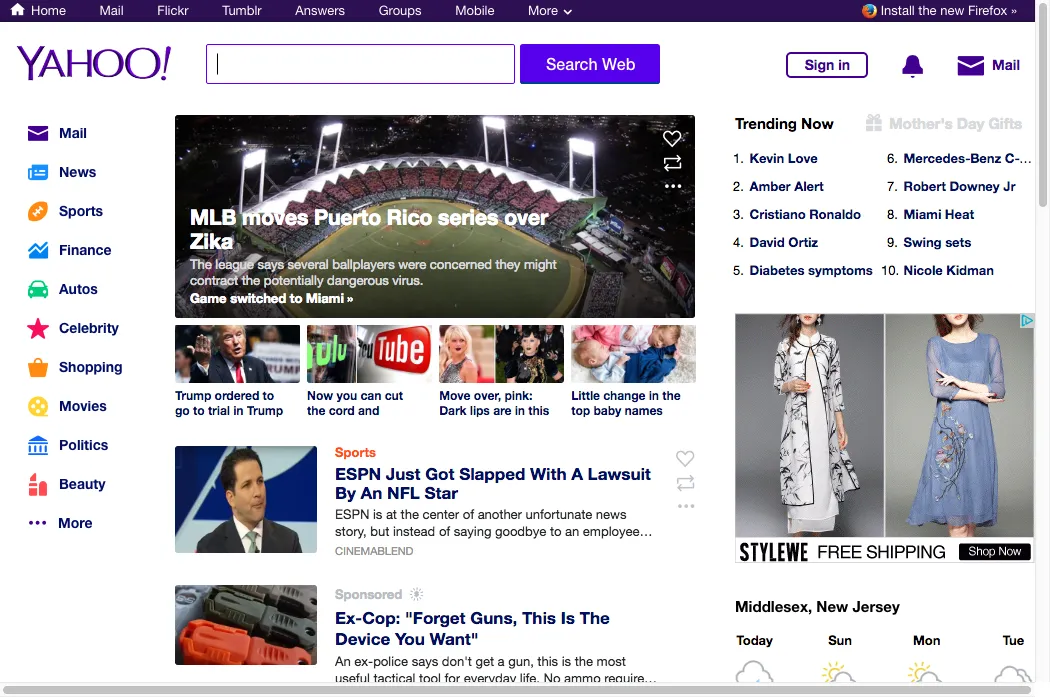Open more options dots on ESPN article

(686, 506)
